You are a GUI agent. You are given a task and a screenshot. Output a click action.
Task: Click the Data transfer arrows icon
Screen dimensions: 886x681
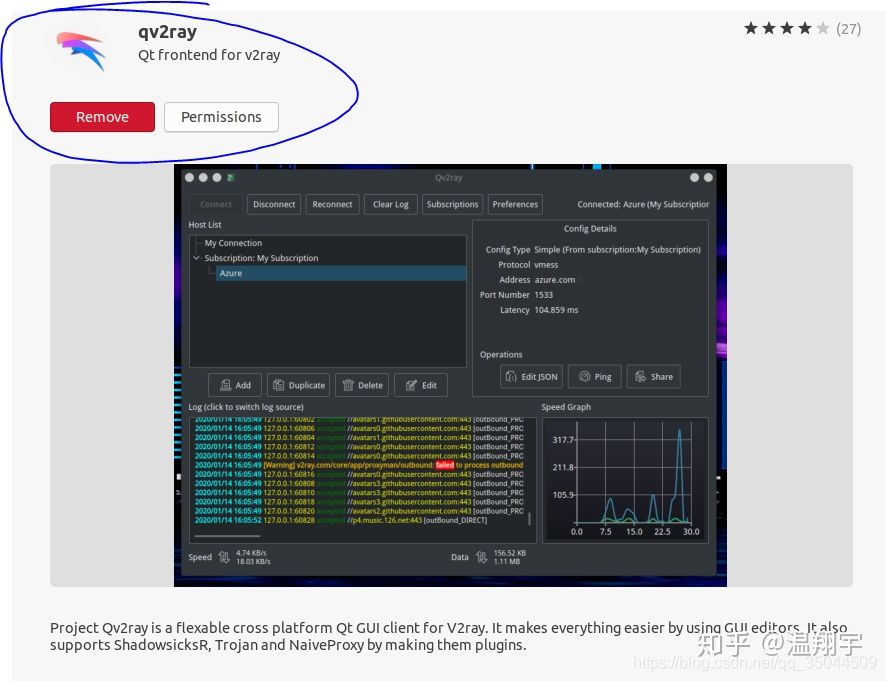pyautogui.click(x=482, y=557)
